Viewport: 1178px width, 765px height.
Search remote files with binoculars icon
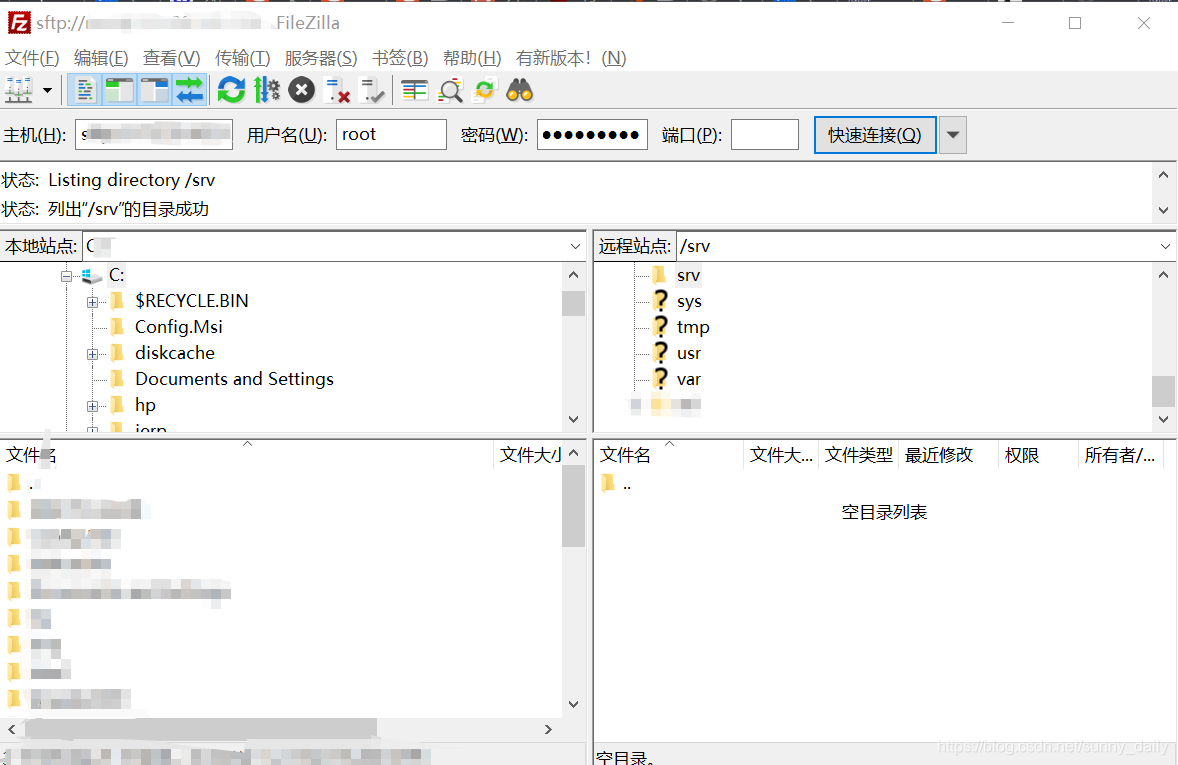click(x=519, y=91)
